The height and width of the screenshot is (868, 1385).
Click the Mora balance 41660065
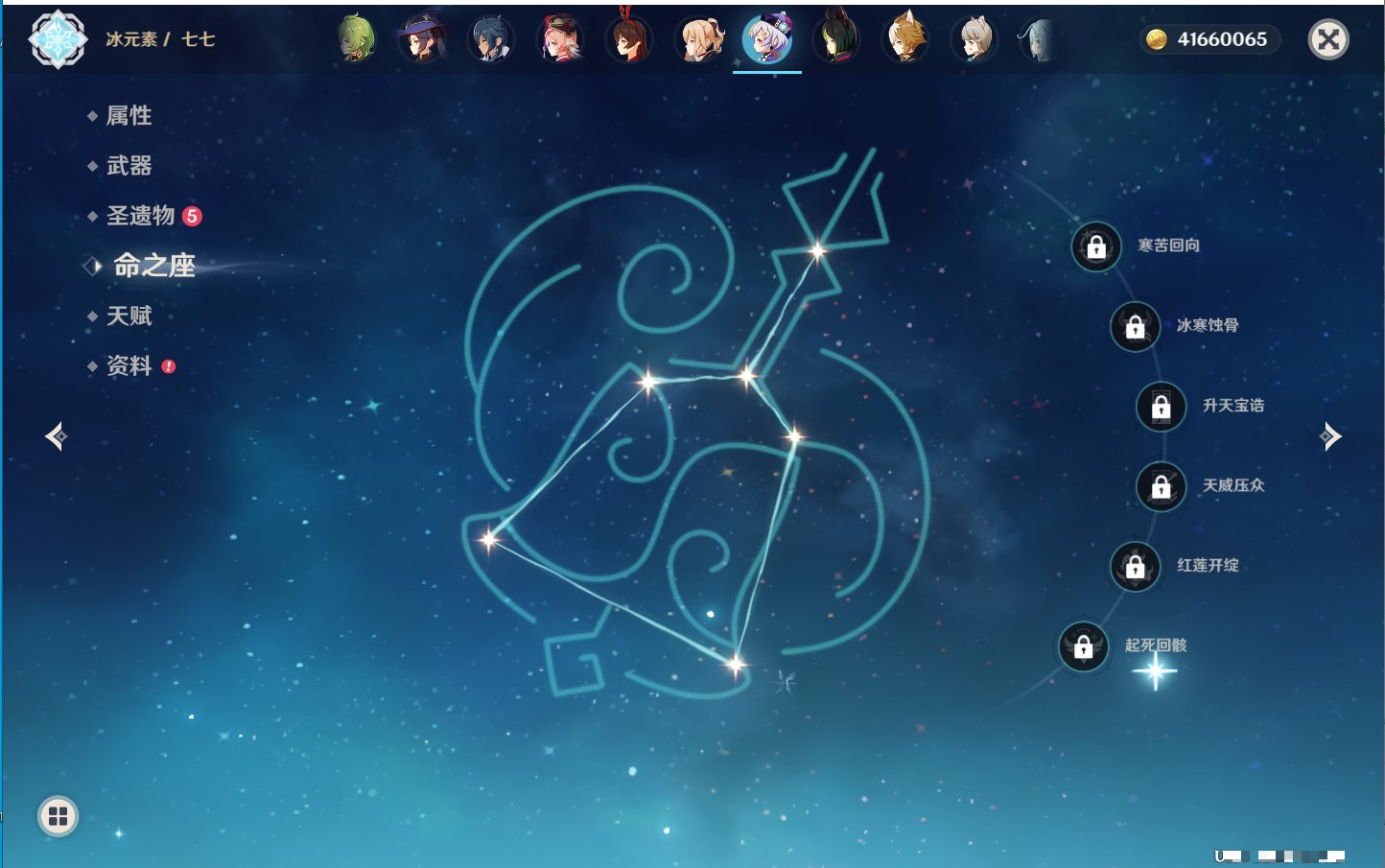1210,39
